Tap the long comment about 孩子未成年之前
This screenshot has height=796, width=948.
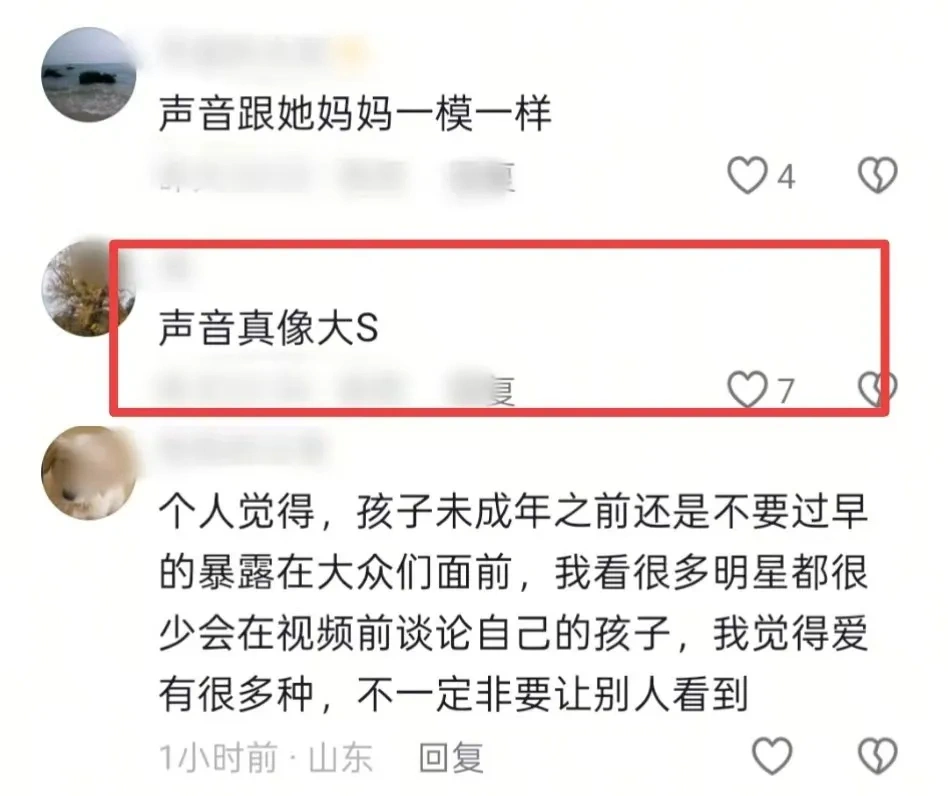pyautogui.click(x=514, y=603)
